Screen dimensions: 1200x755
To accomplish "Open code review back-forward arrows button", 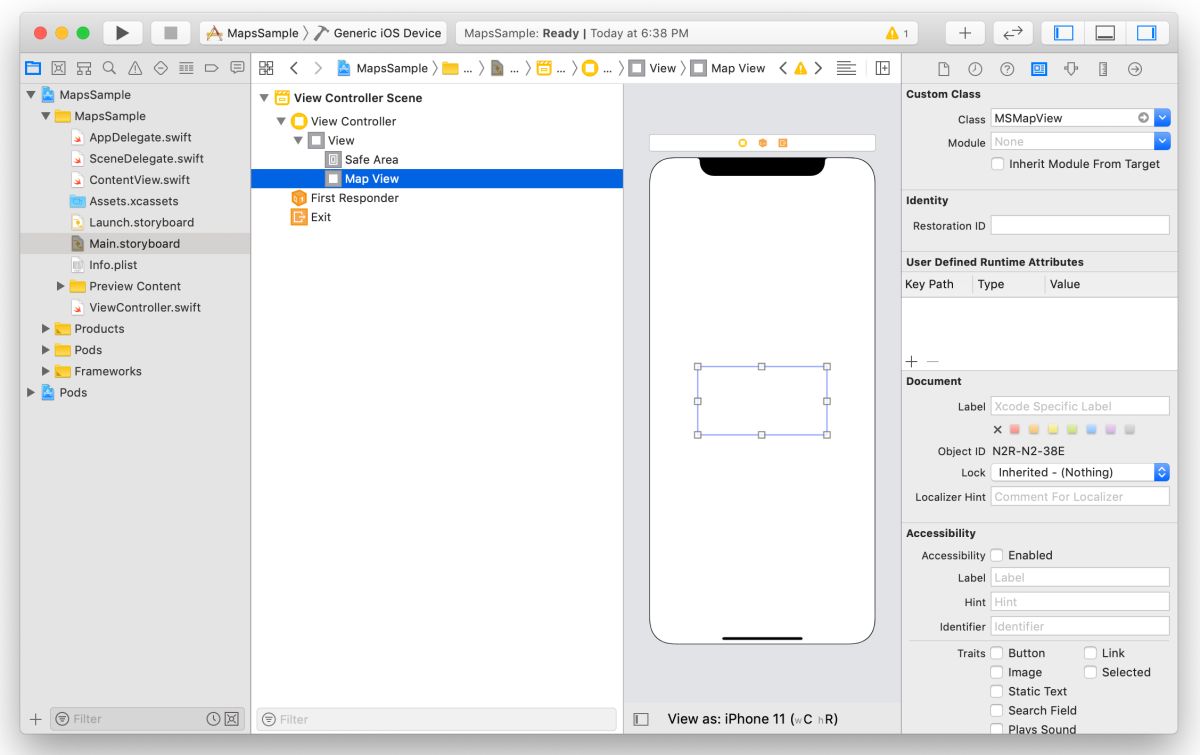I will point(1013,33).
